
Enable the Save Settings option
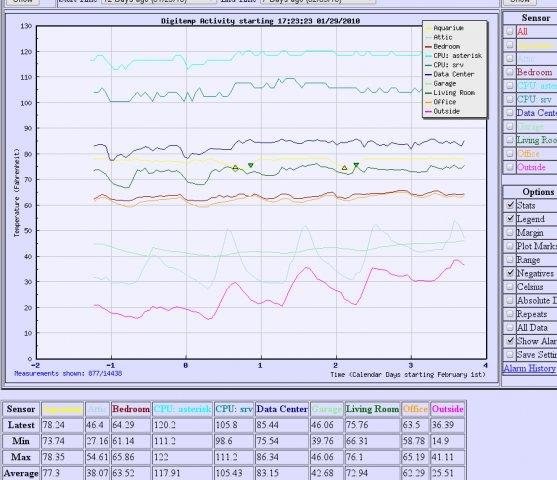tap(510, 354)
